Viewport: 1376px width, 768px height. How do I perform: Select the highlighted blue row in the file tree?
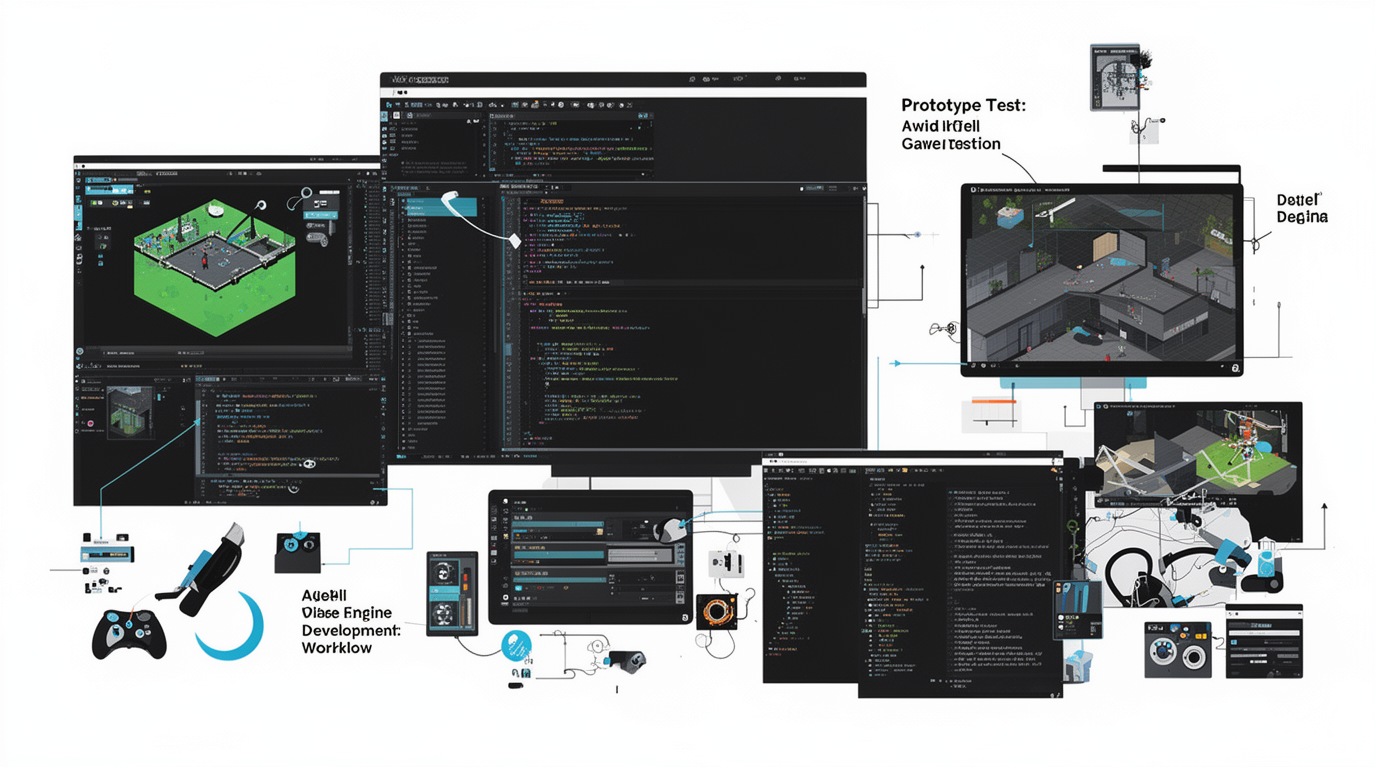pos(442,208)
